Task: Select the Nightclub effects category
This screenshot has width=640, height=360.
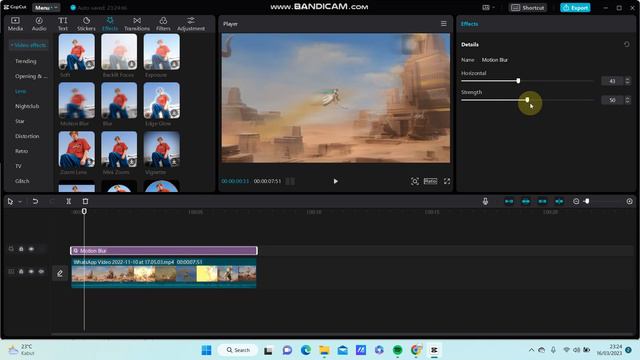Action: click(x=27, y=106)
